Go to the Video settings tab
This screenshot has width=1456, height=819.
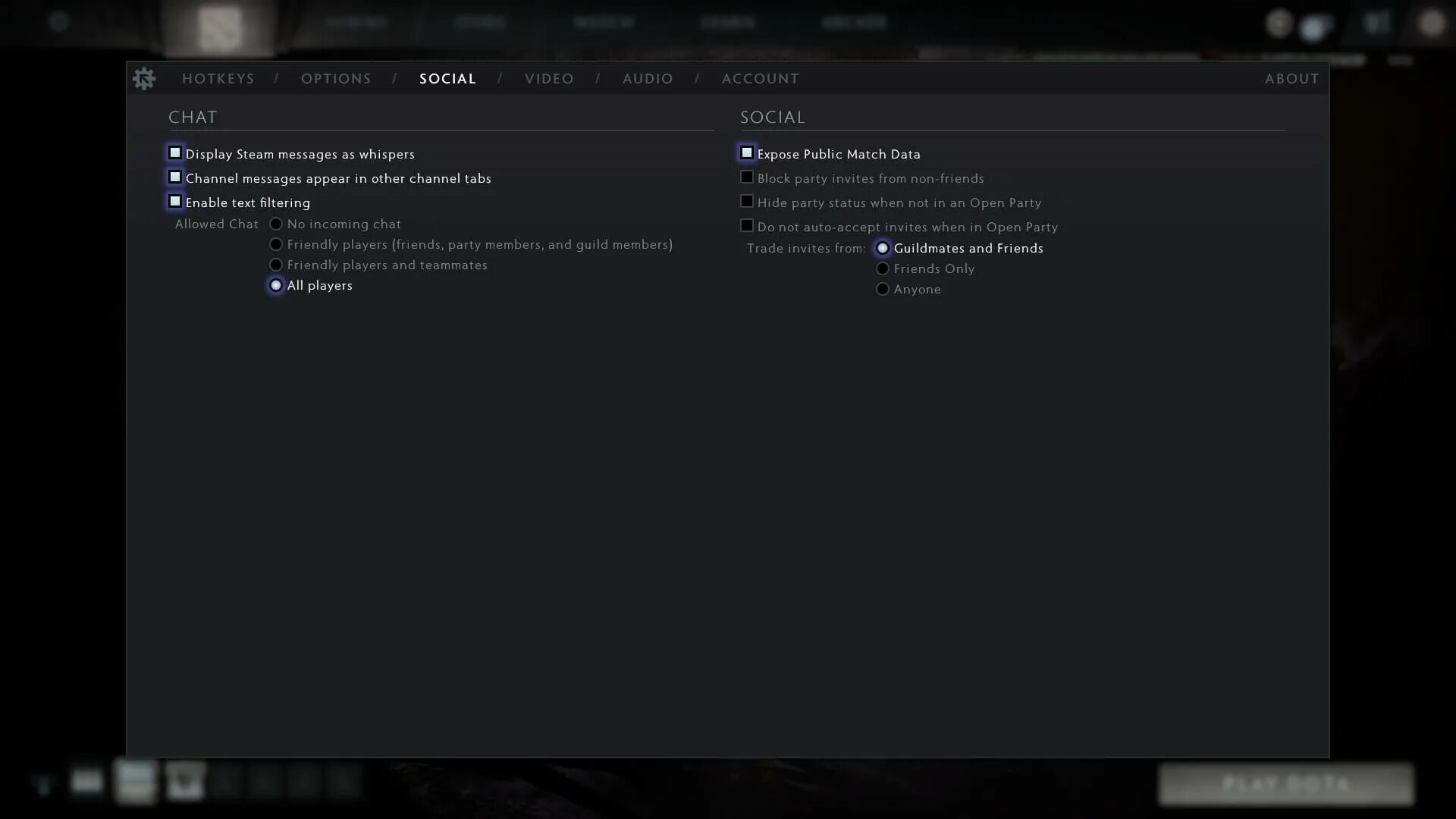[549, 79]
